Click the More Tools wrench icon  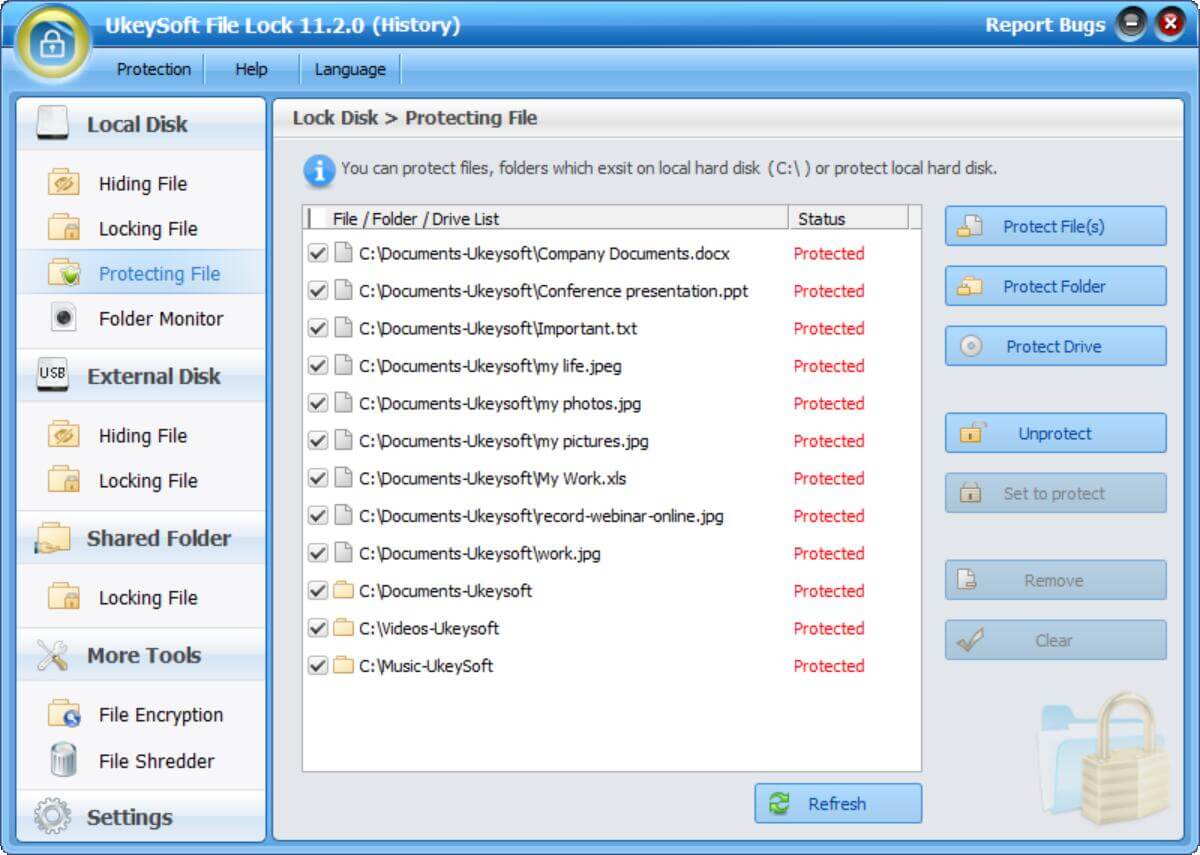(x=52, y=655)
